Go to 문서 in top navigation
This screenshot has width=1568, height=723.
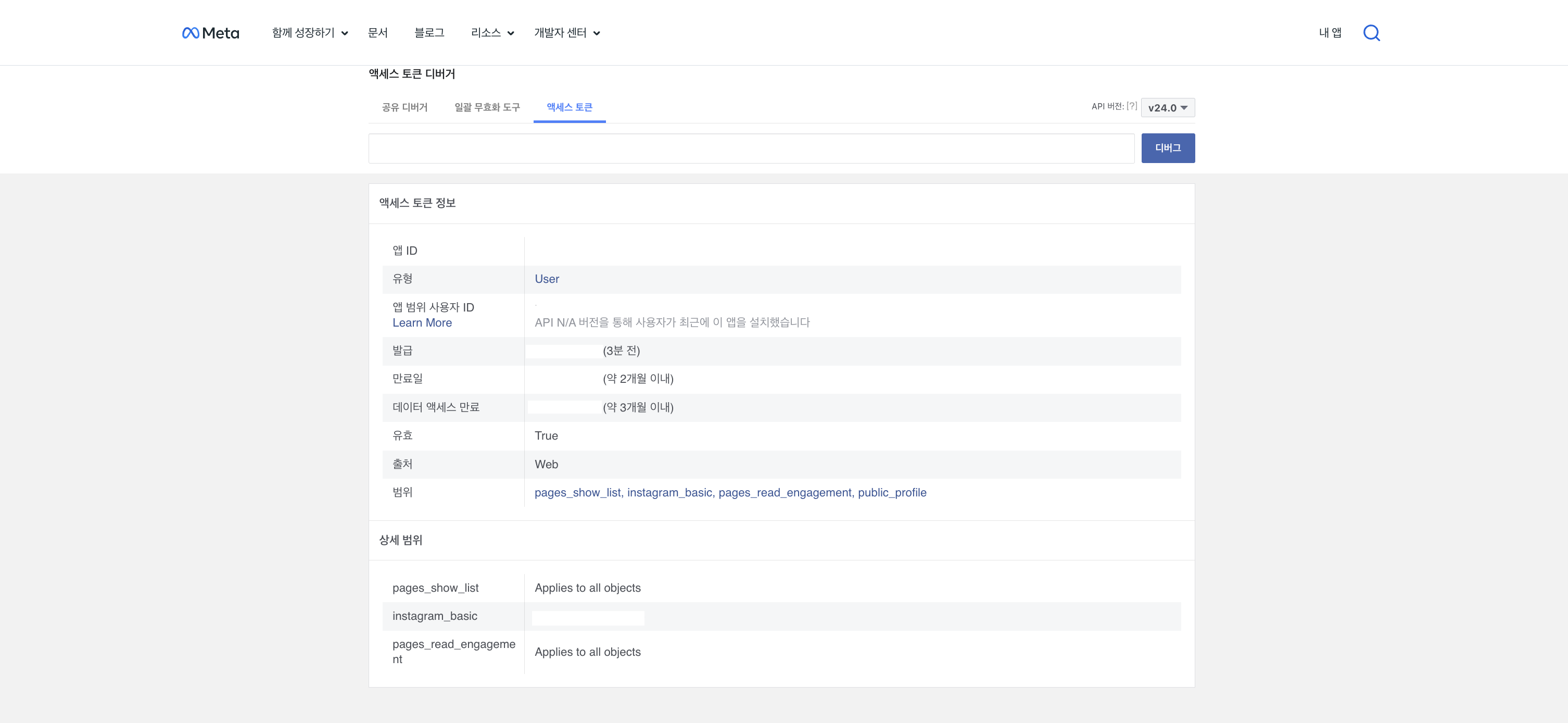click(x=377, y=33)
